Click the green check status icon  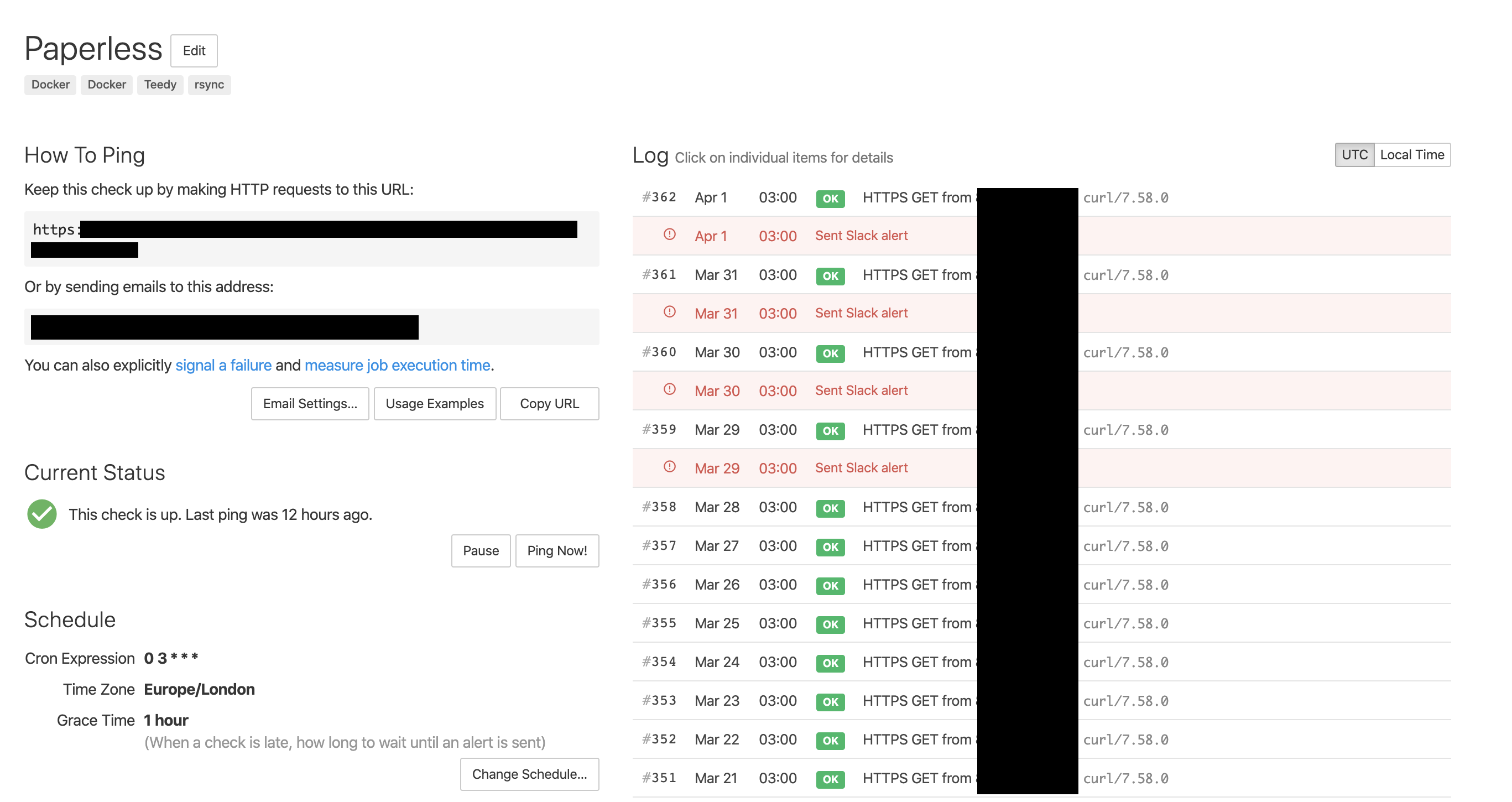coord(41,514)
